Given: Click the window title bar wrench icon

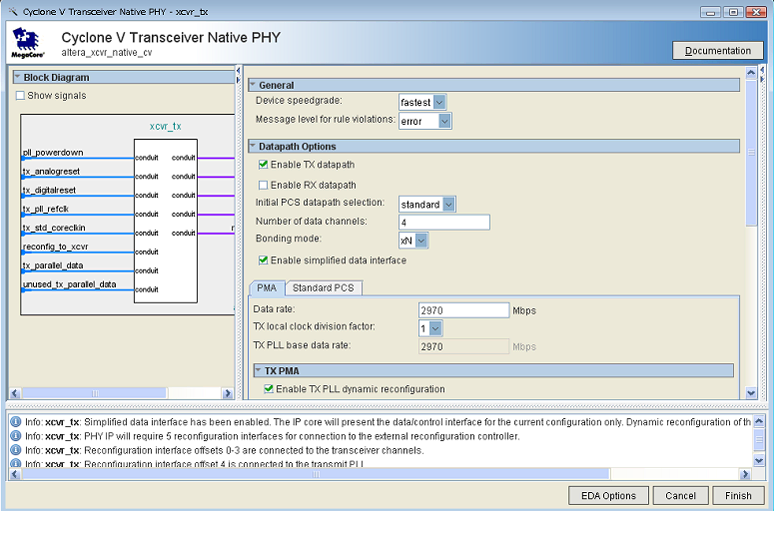Looking at the screenshot, I should point(12,11).
